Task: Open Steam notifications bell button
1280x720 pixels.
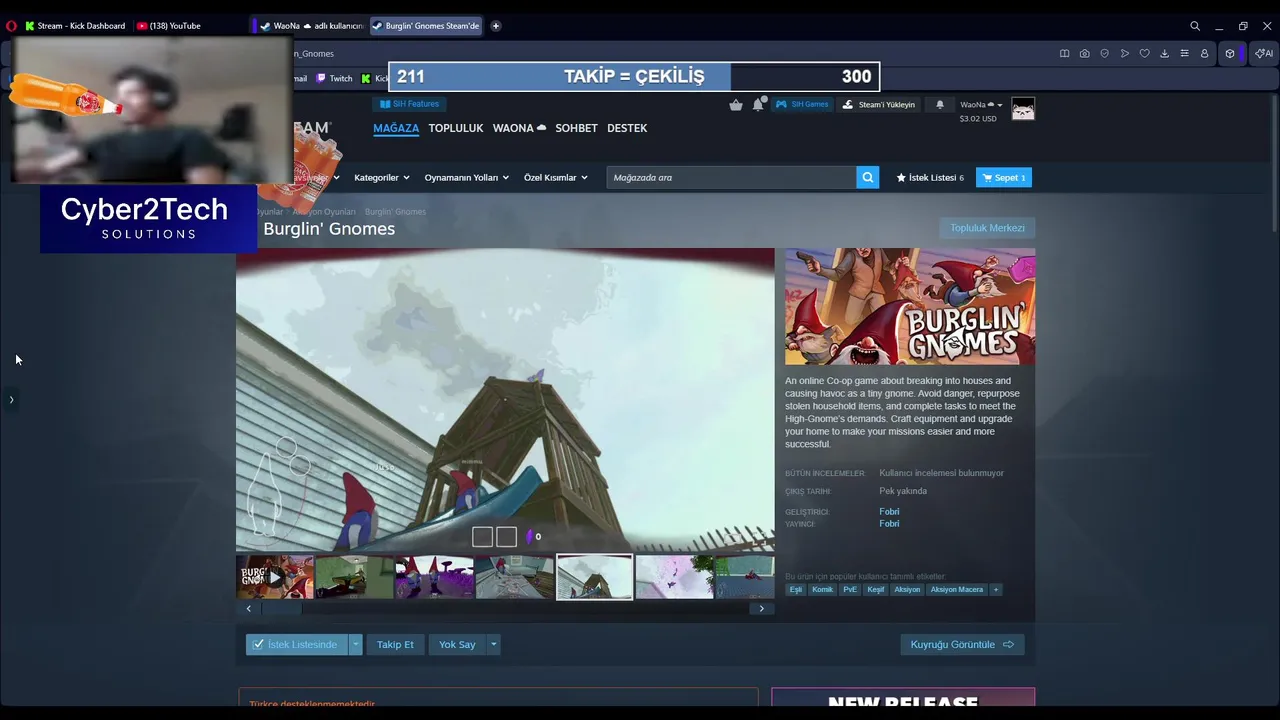Action: (939, 104)
